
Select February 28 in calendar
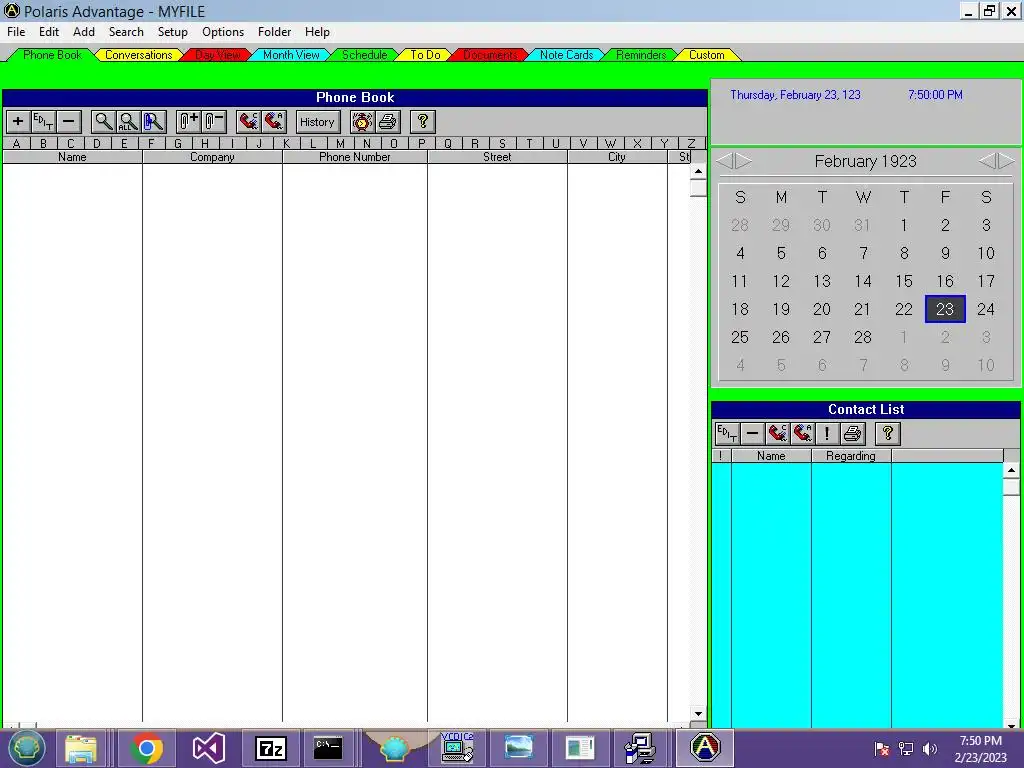863,338
